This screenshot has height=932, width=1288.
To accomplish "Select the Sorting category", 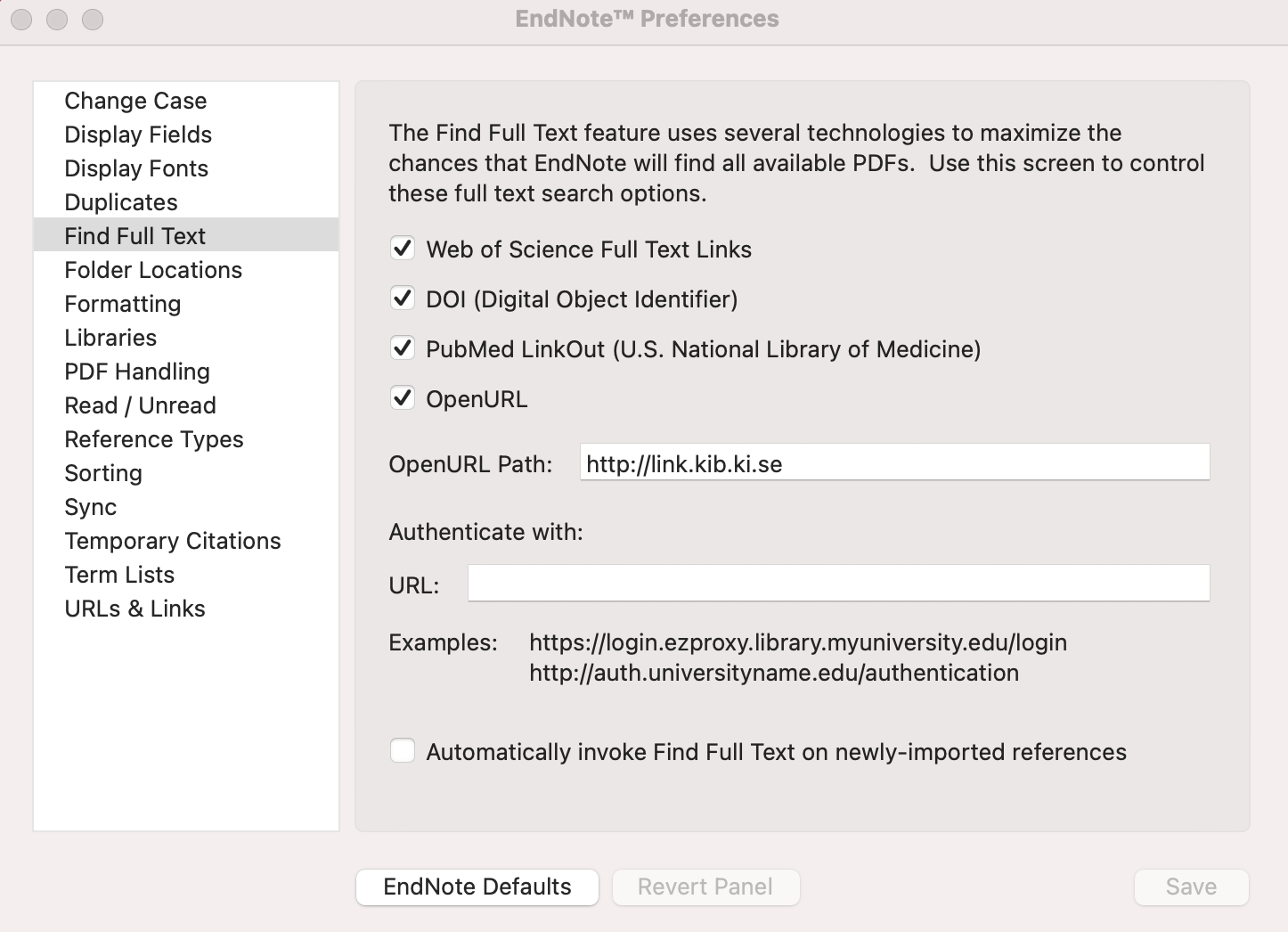I will pyautogui.click(x=186, y=473).
